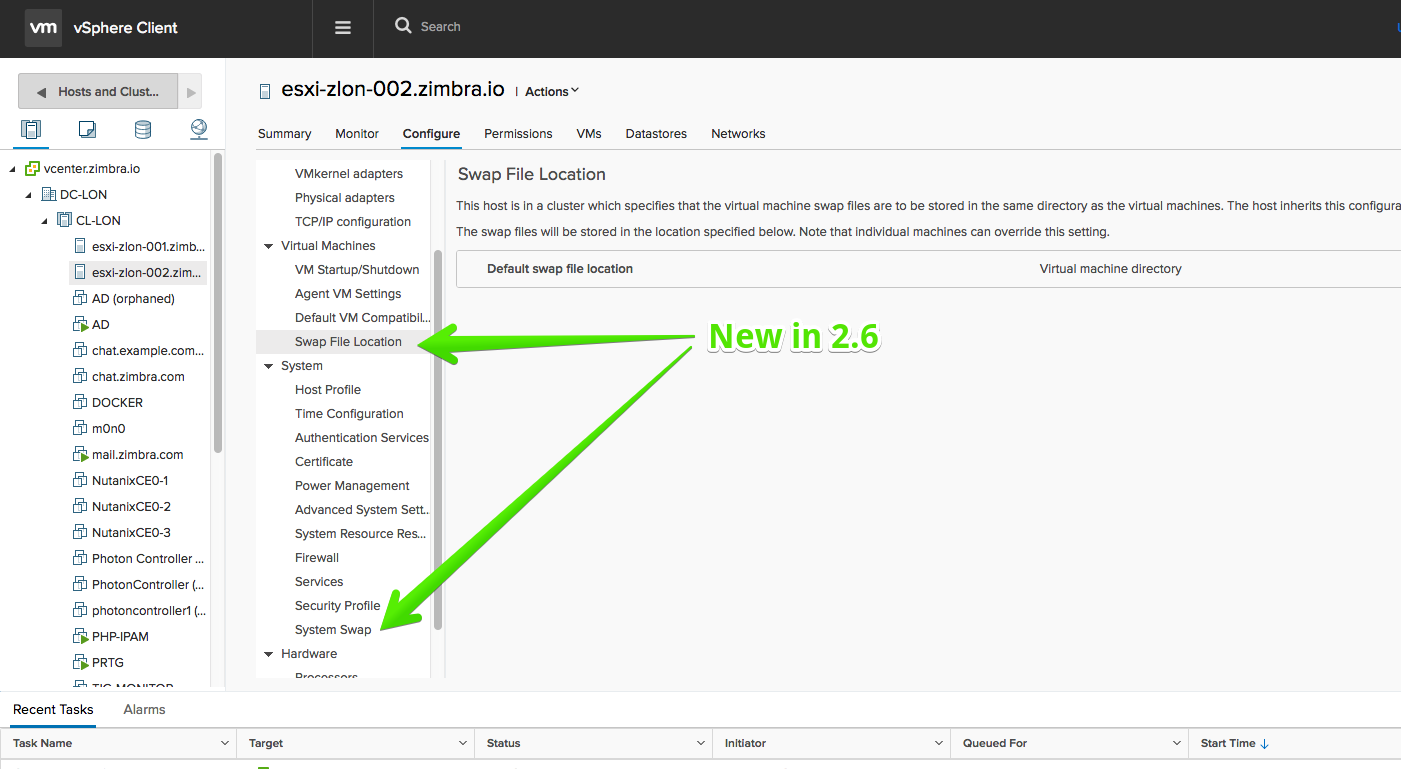
Task: Click the NutanixCE0-1 VM icon
Action: pos(81,481)
